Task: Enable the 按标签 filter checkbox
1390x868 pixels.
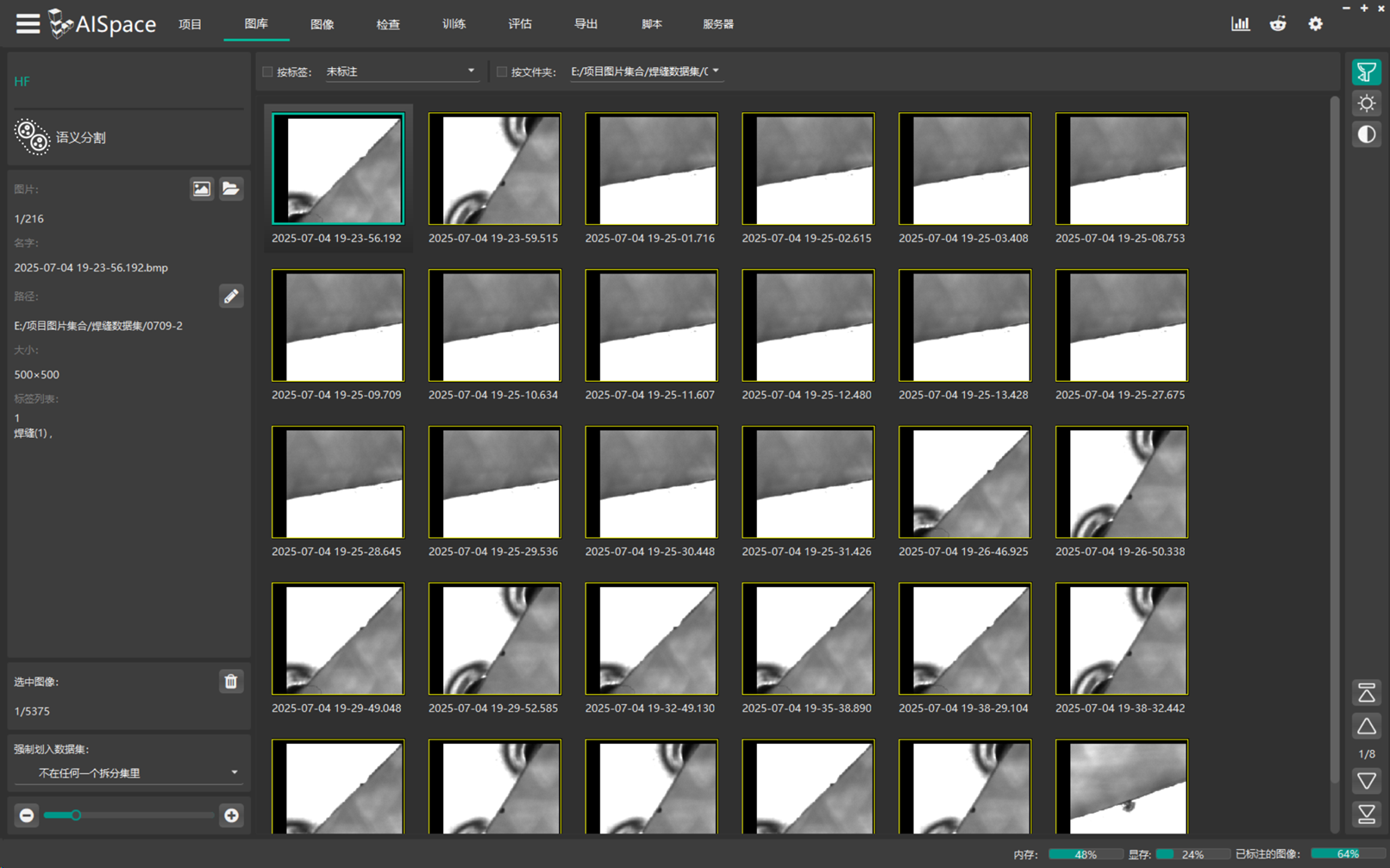Action: 267,72
